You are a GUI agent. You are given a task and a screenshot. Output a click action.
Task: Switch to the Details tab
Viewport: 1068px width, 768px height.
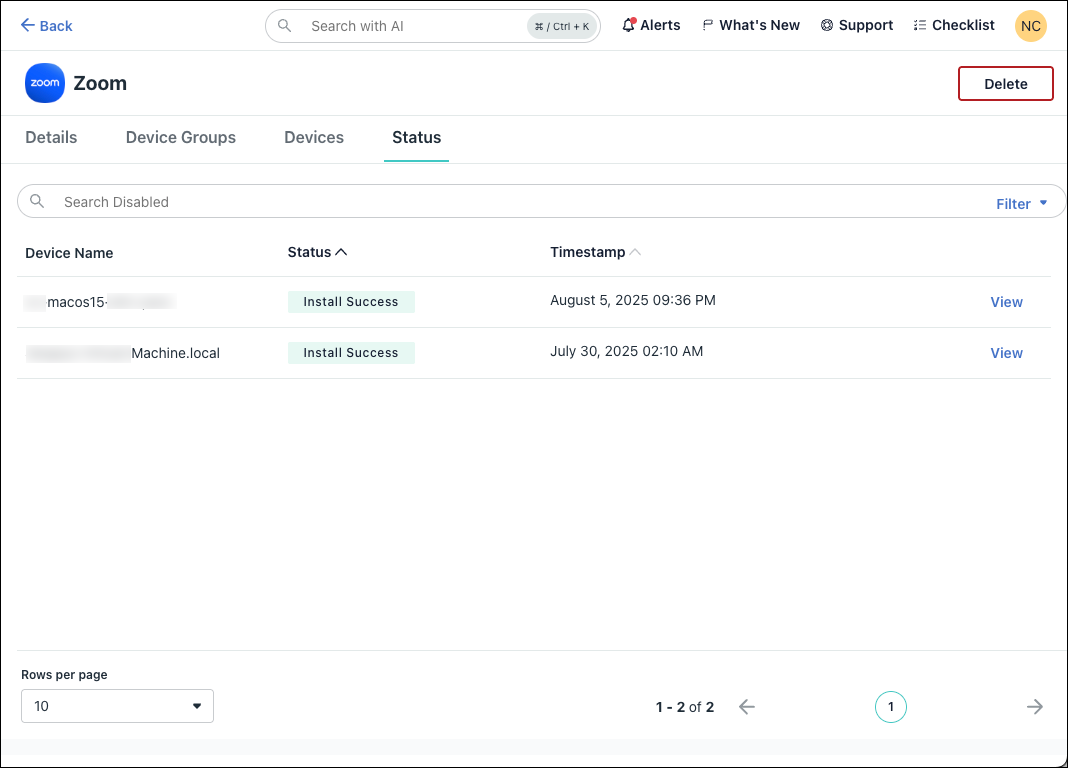(x=51, y=138)
